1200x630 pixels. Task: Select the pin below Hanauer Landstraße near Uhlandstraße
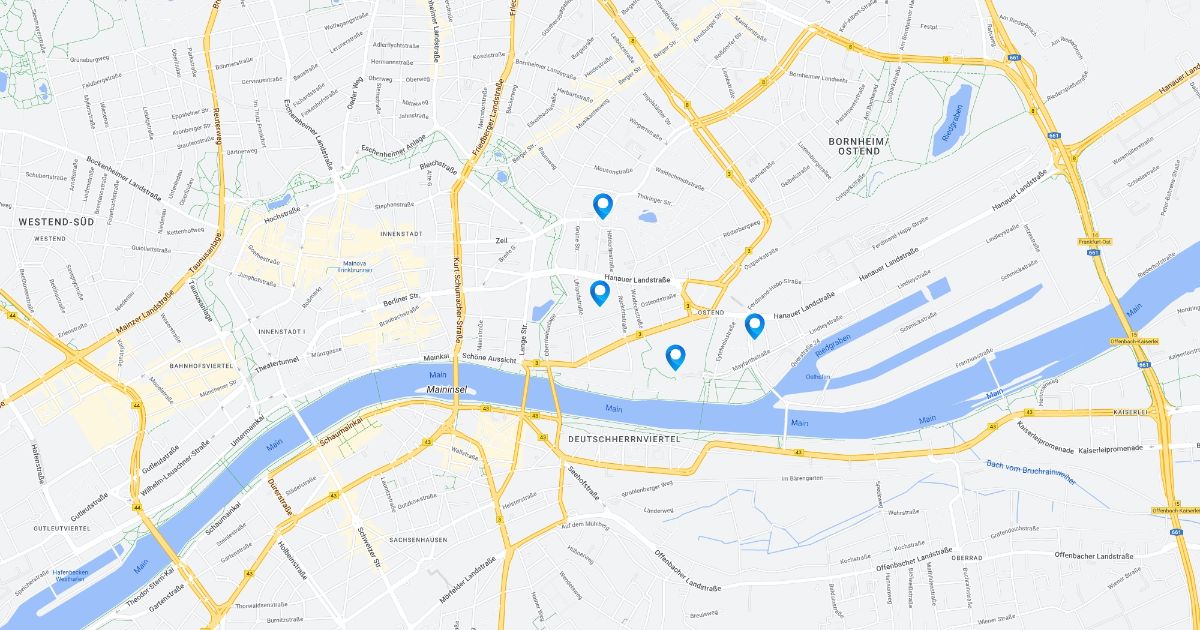(x=600, y=293)
